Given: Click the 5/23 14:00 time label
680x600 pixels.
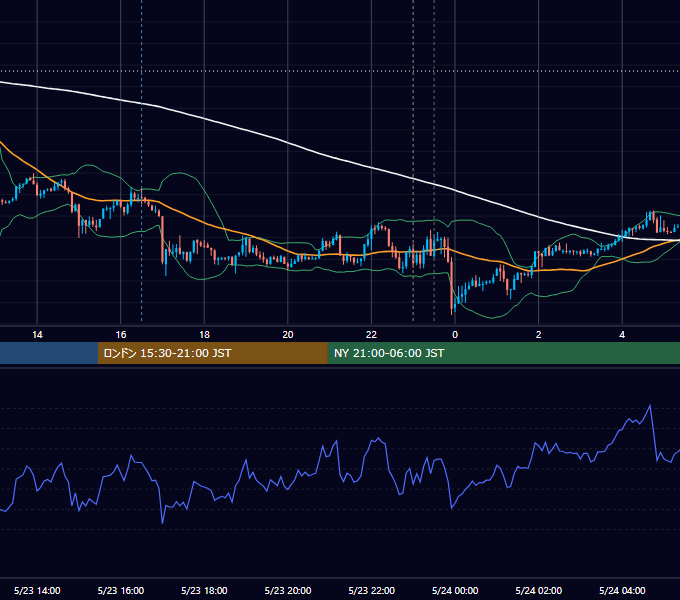Looking at the screenshot, I should tap(37, 590).
